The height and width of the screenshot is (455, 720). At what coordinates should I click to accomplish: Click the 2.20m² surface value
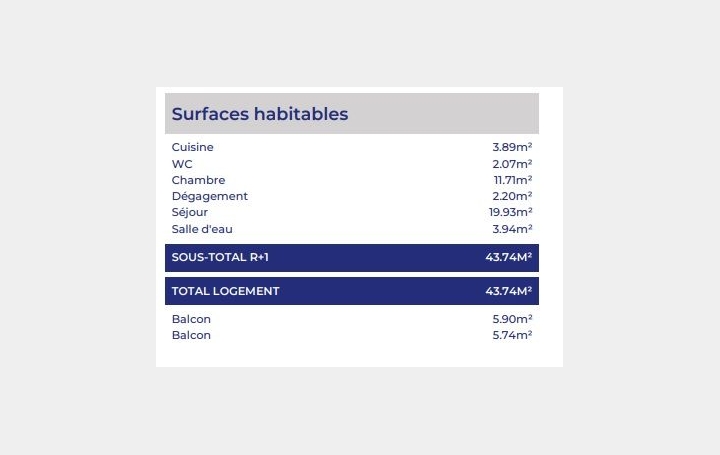pos(512,196)
